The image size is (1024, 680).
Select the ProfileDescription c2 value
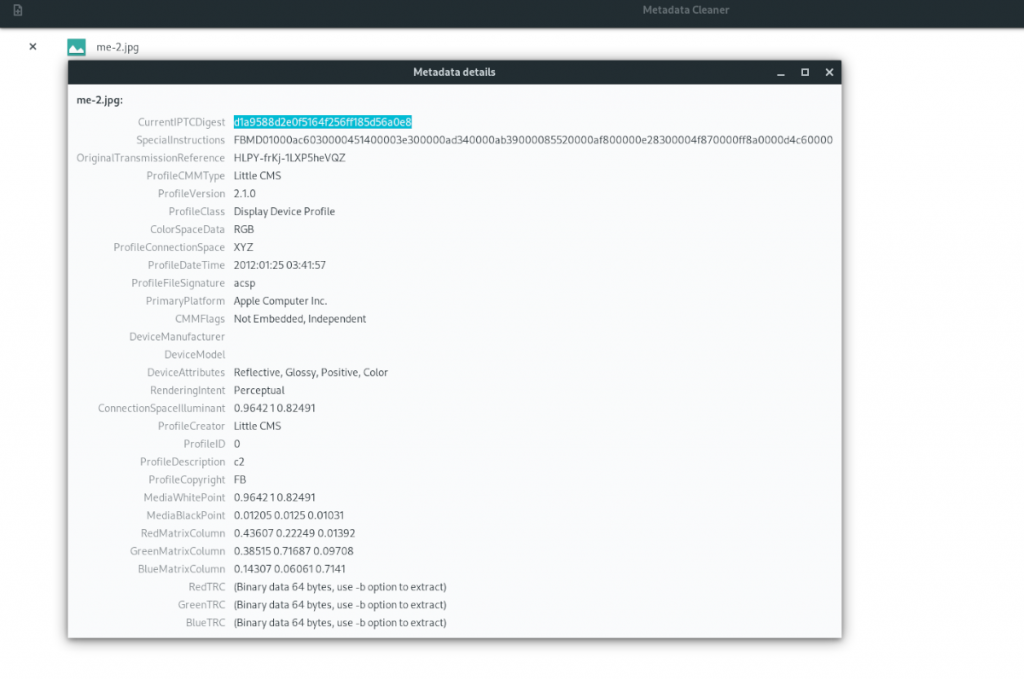pos(239,461)
